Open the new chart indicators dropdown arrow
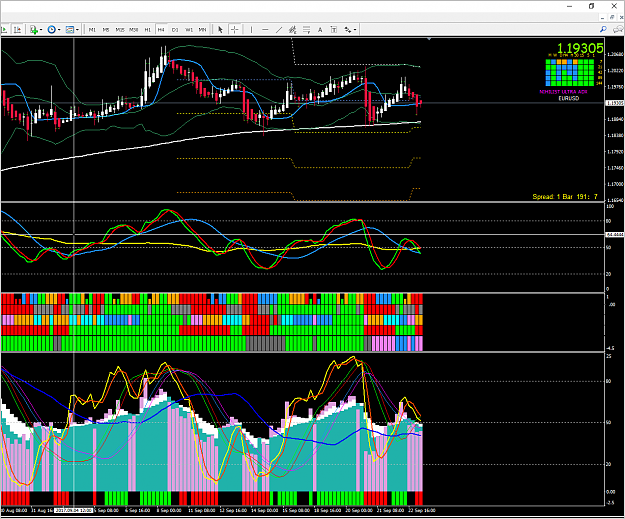Viewport: 625px width, 519px height. (41, 30)
